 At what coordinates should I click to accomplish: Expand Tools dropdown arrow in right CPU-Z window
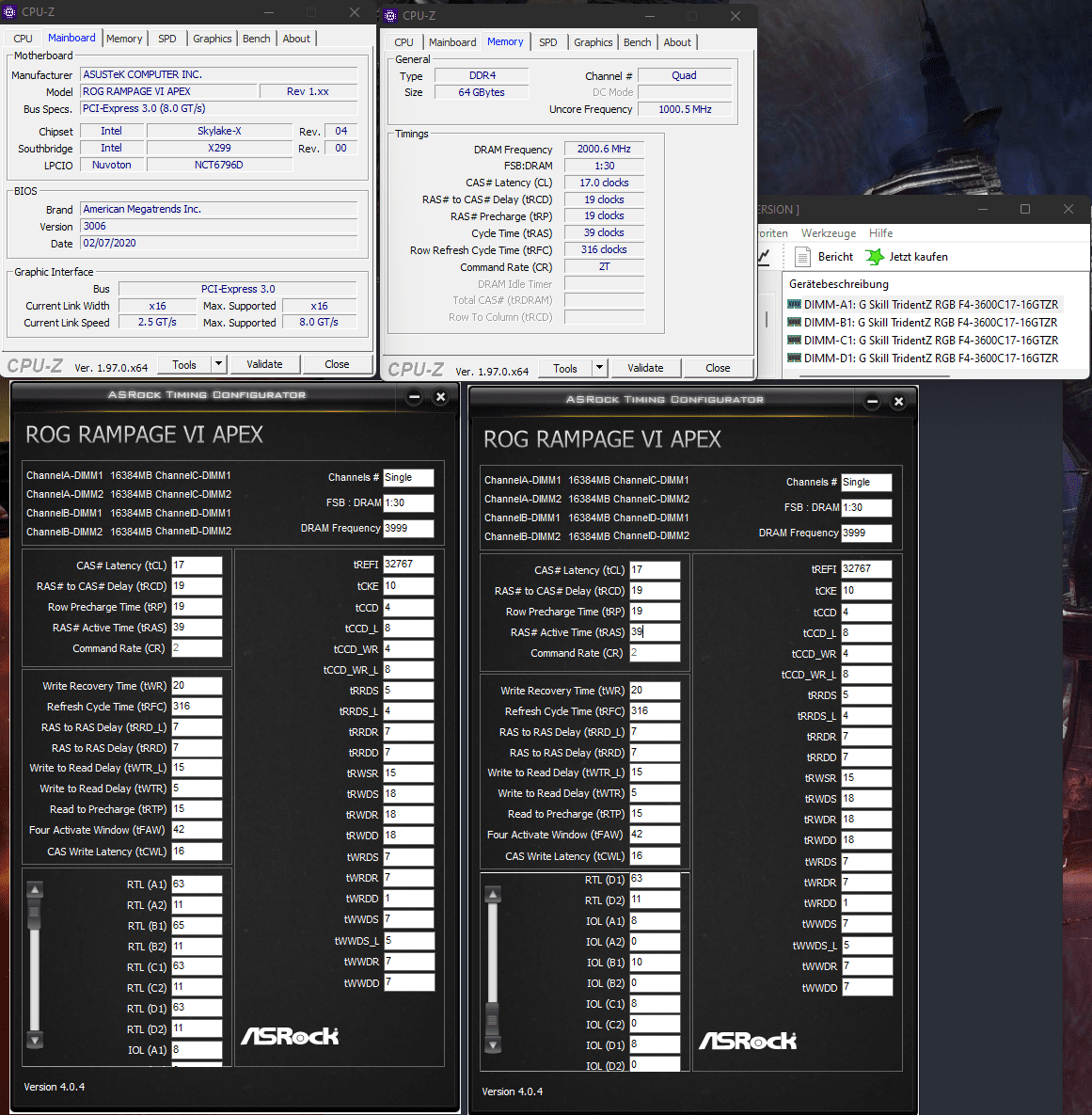tap(600, 368)
